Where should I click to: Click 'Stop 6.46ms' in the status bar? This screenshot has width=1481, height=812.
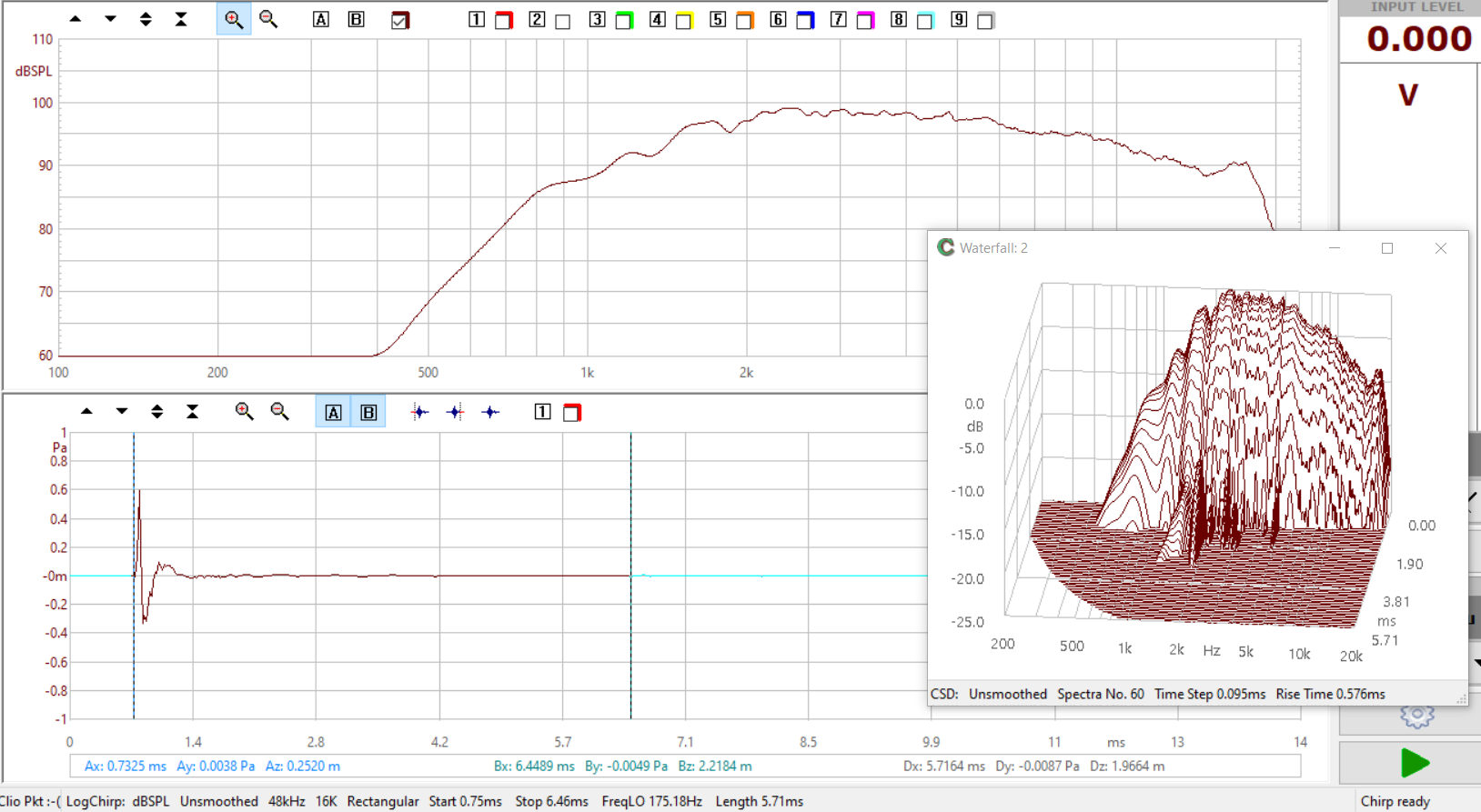click(551, 801)
